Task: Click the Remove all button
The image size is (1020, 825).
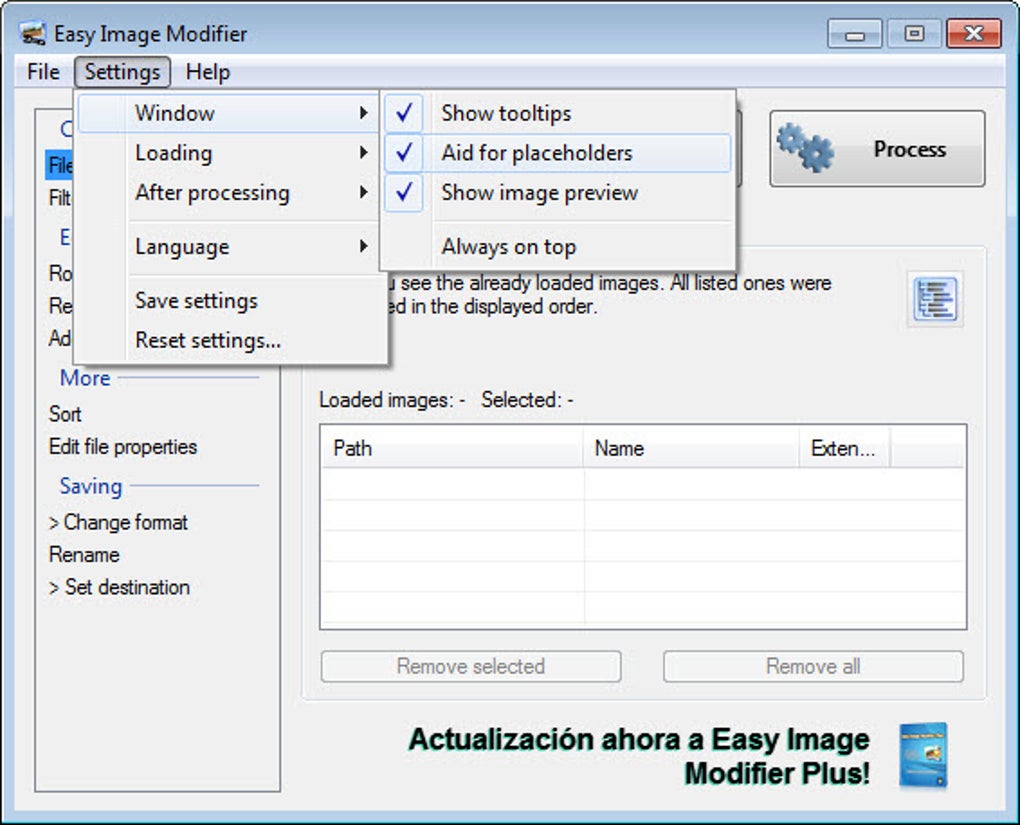Action: 813,666
